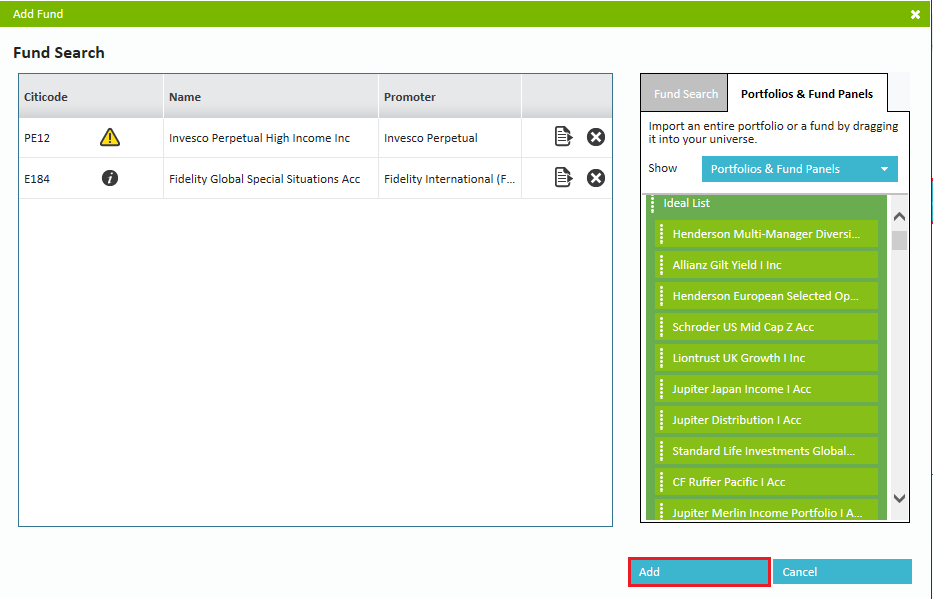The width and height of the screenshot is (933, 599).
Task: Click info icon beside E184
Action: coord(109,178)
